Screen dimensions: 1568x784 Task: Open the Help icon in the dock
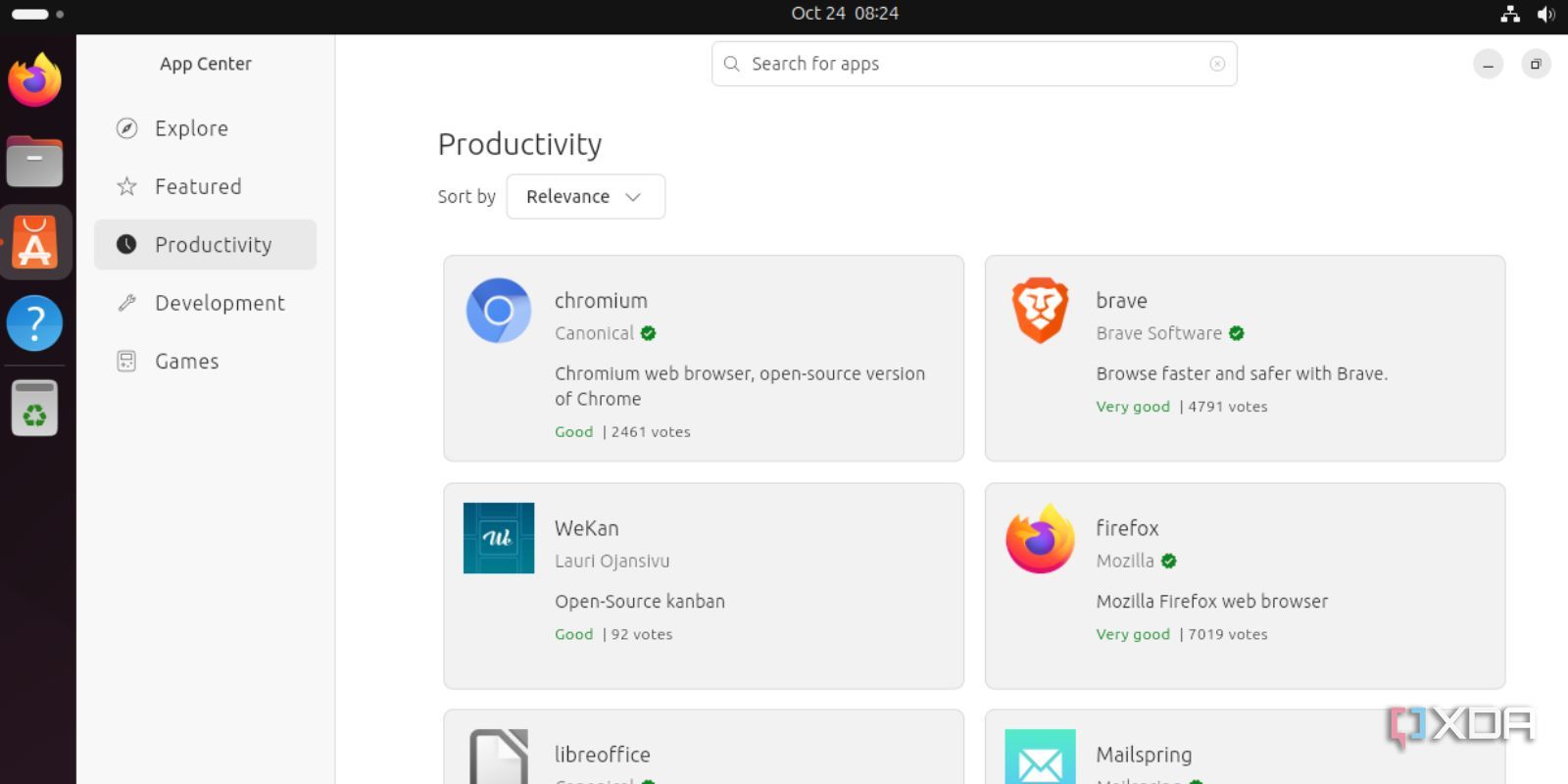[35, 323]
